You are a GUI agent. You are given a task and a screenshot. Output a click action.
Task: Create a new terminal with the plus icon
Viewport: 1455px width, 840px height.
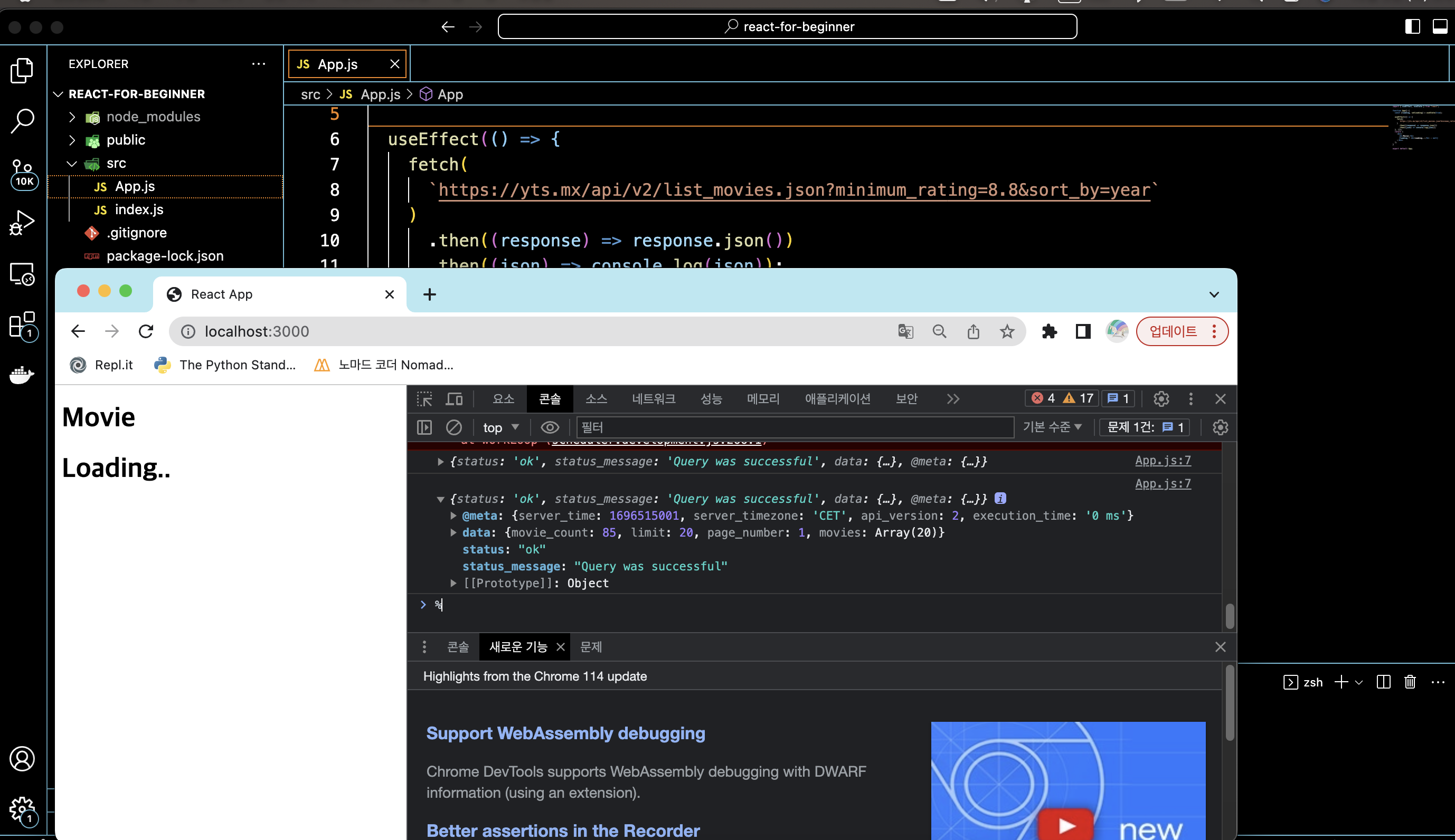1341,683
